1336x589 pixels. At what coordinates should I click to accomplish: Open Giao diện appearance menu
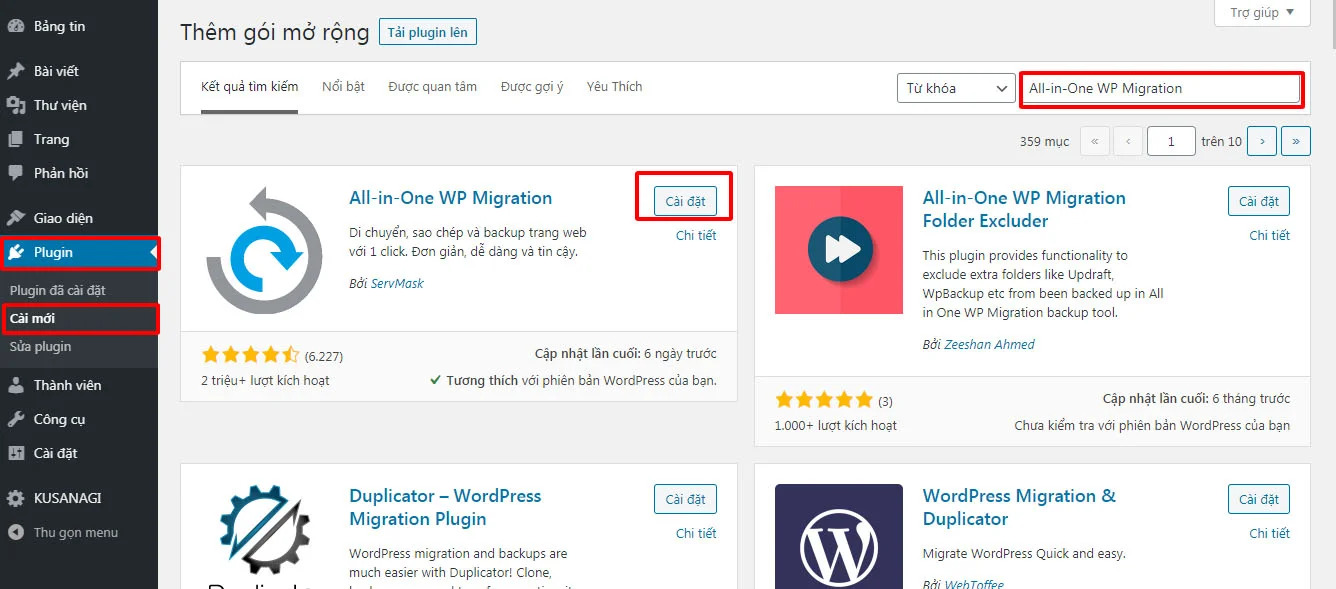pos(63,218)
